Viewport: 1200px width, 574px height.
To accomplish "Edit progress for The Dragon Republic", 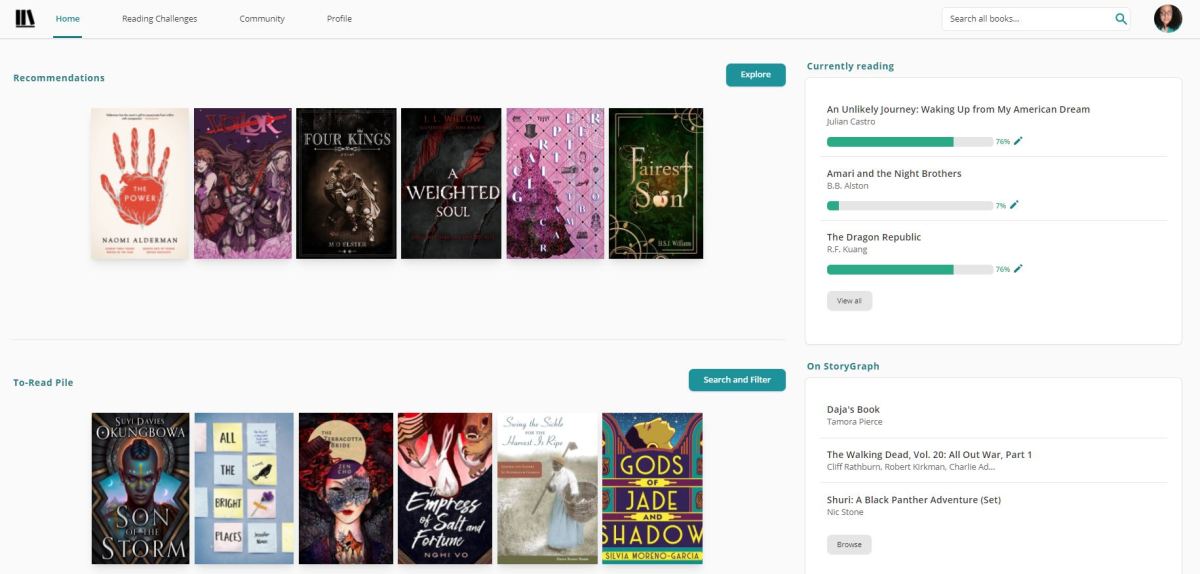I will (x=1018, y=269).
